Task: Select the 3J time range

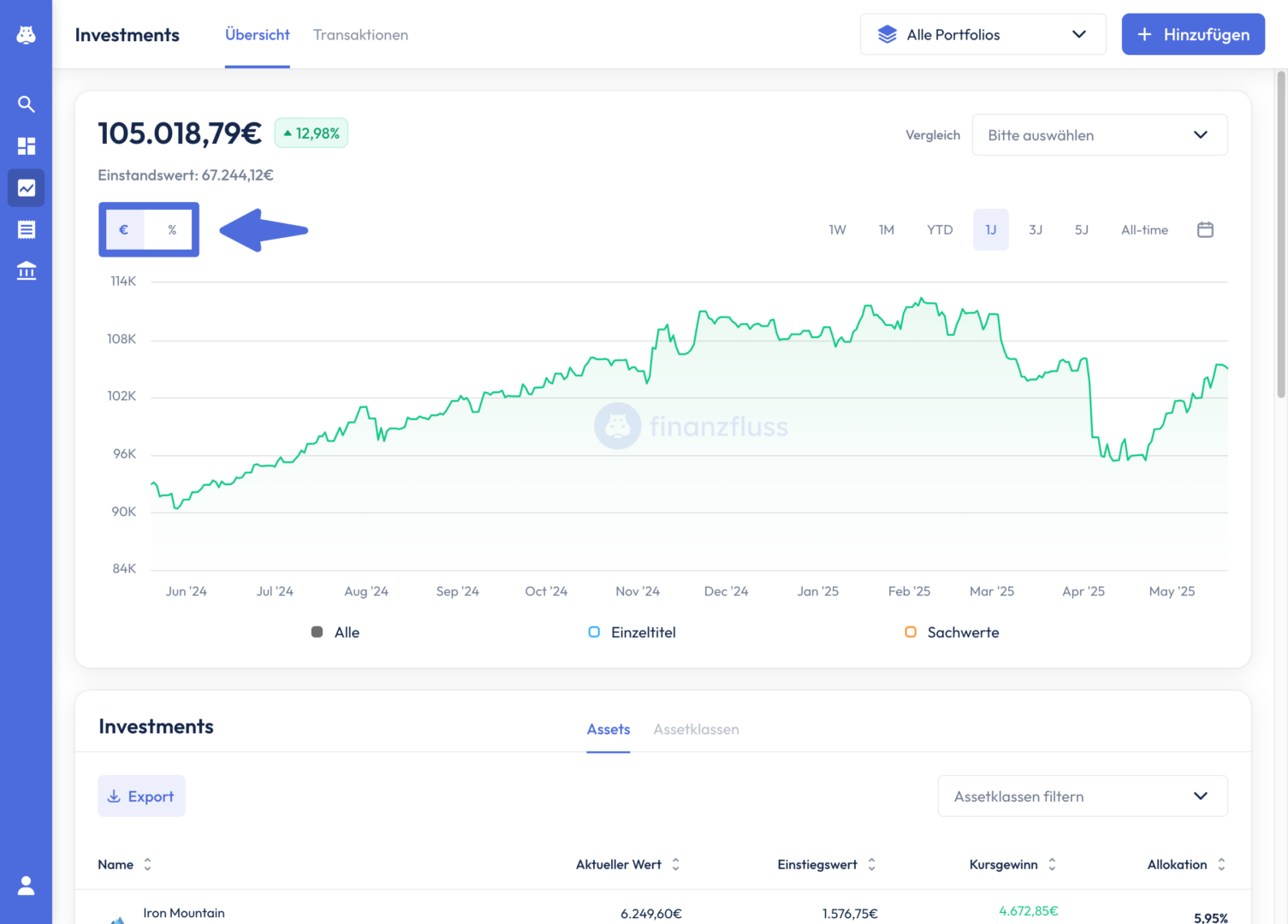Action: [x=1036, y=229]
